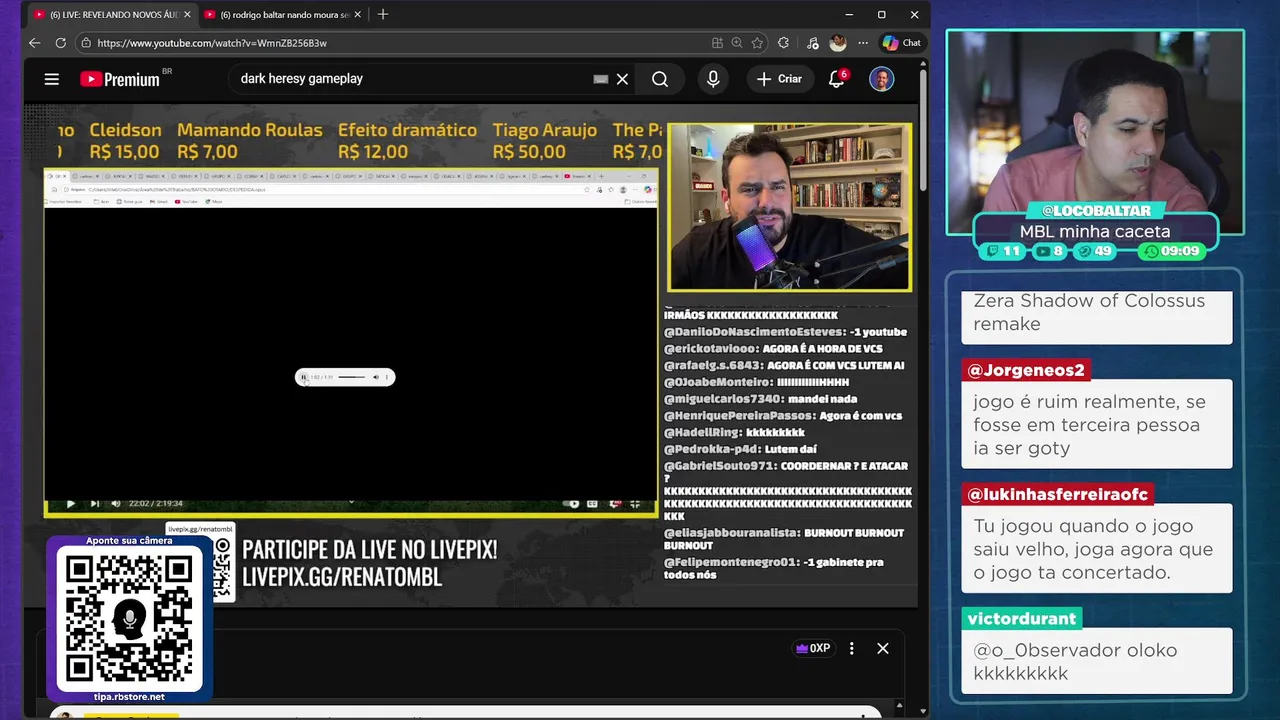The image size is (1280, 720).
Task: Reload the page with the refresh icon
Action: tap(60, 43)
